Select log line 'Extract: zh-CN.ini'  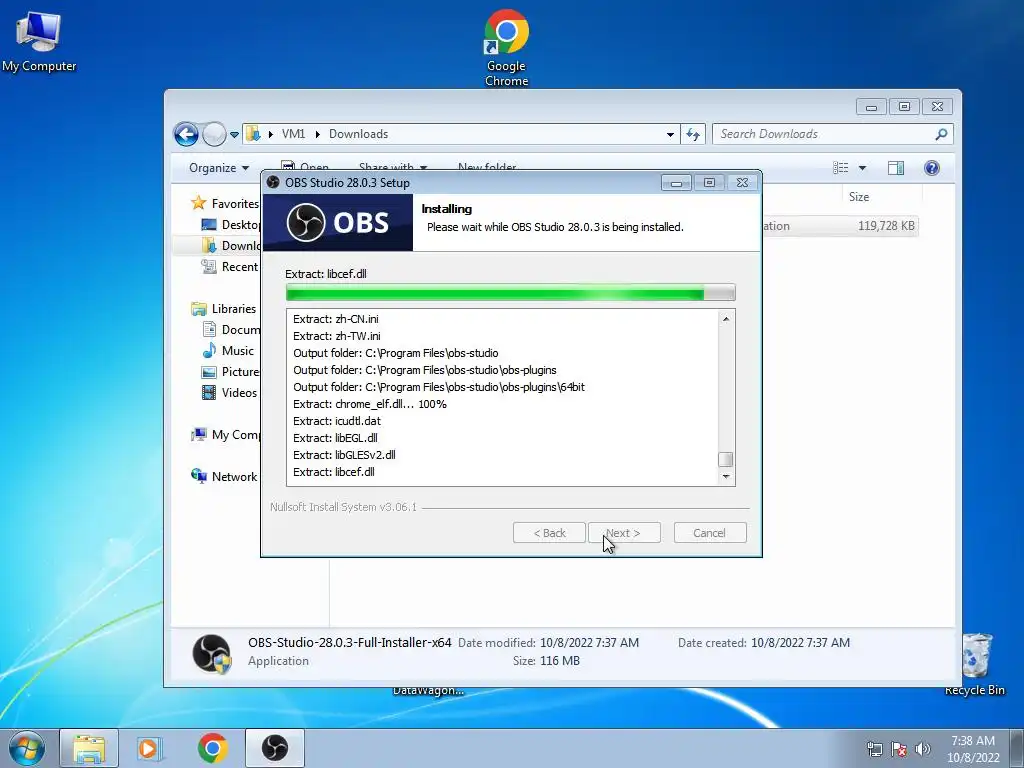[x=336, y=319]
